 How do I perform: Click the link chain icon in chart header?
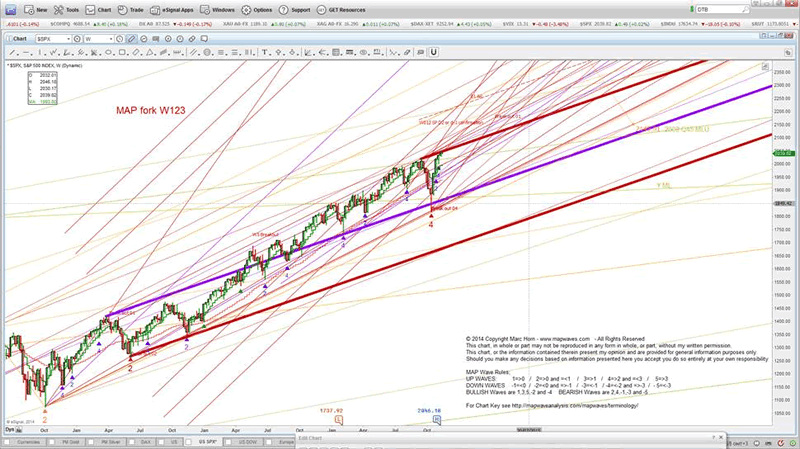pos(192,39)
